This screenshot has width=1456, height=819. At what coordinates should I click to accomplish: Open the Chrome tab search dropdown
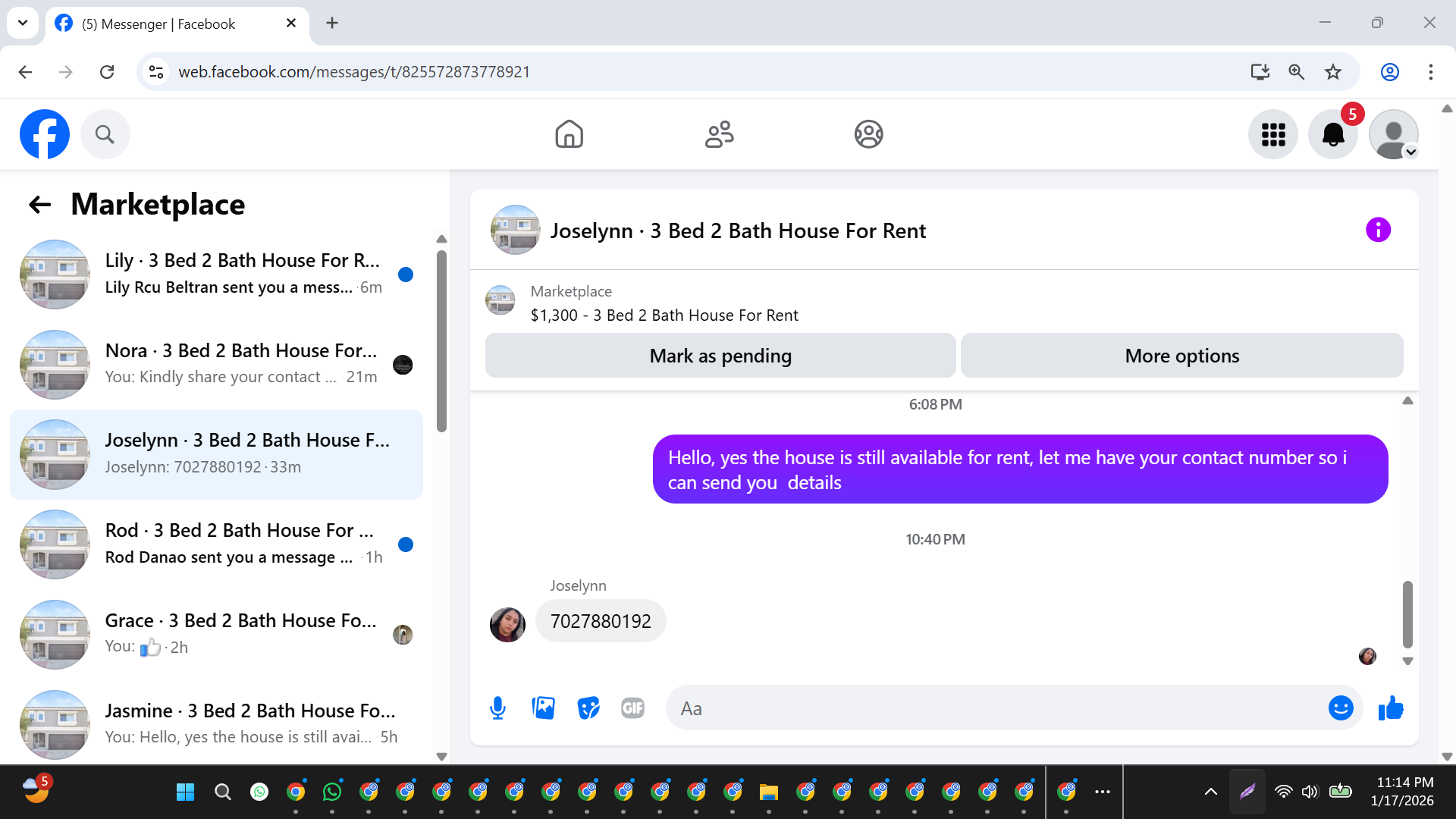pyautogui.click(x=23, y=23)
